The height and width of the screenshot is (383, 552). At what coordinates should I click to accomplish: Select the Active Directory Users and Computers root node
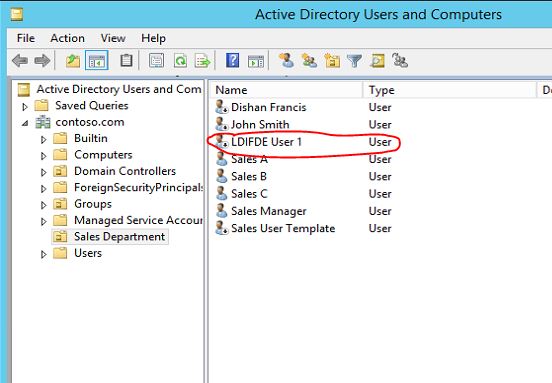click(119, 89)
